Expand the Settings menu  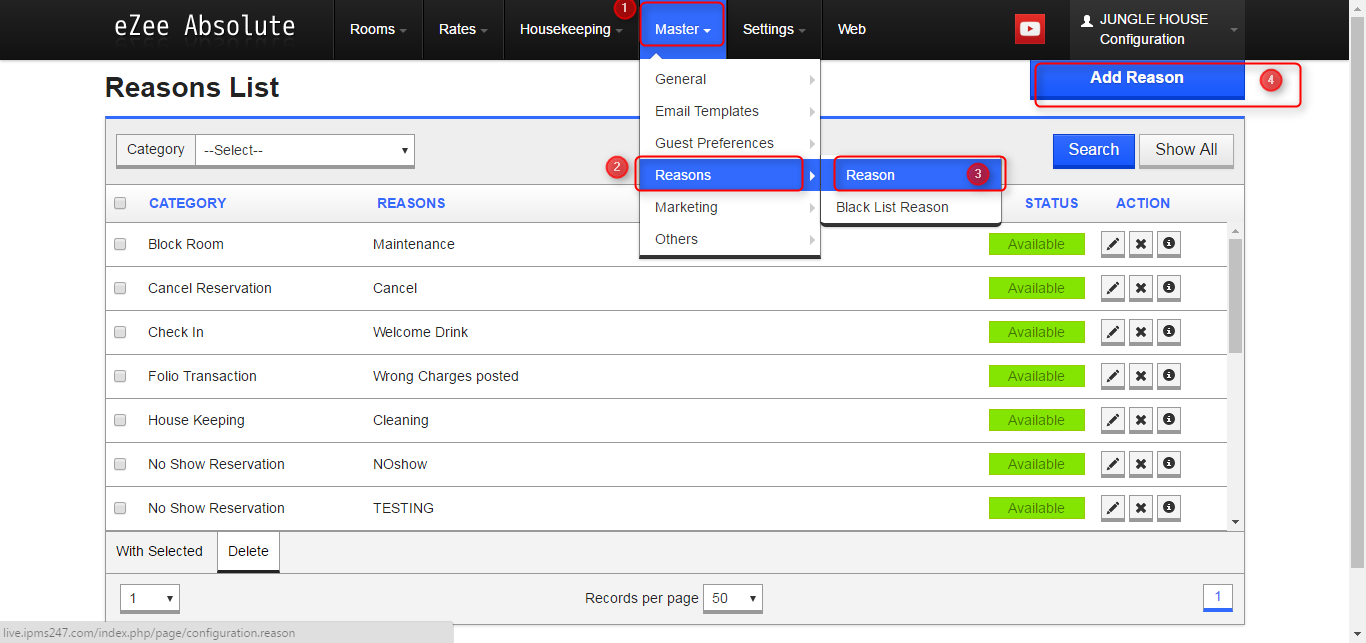pyautogui.click(x=772, y=29)
